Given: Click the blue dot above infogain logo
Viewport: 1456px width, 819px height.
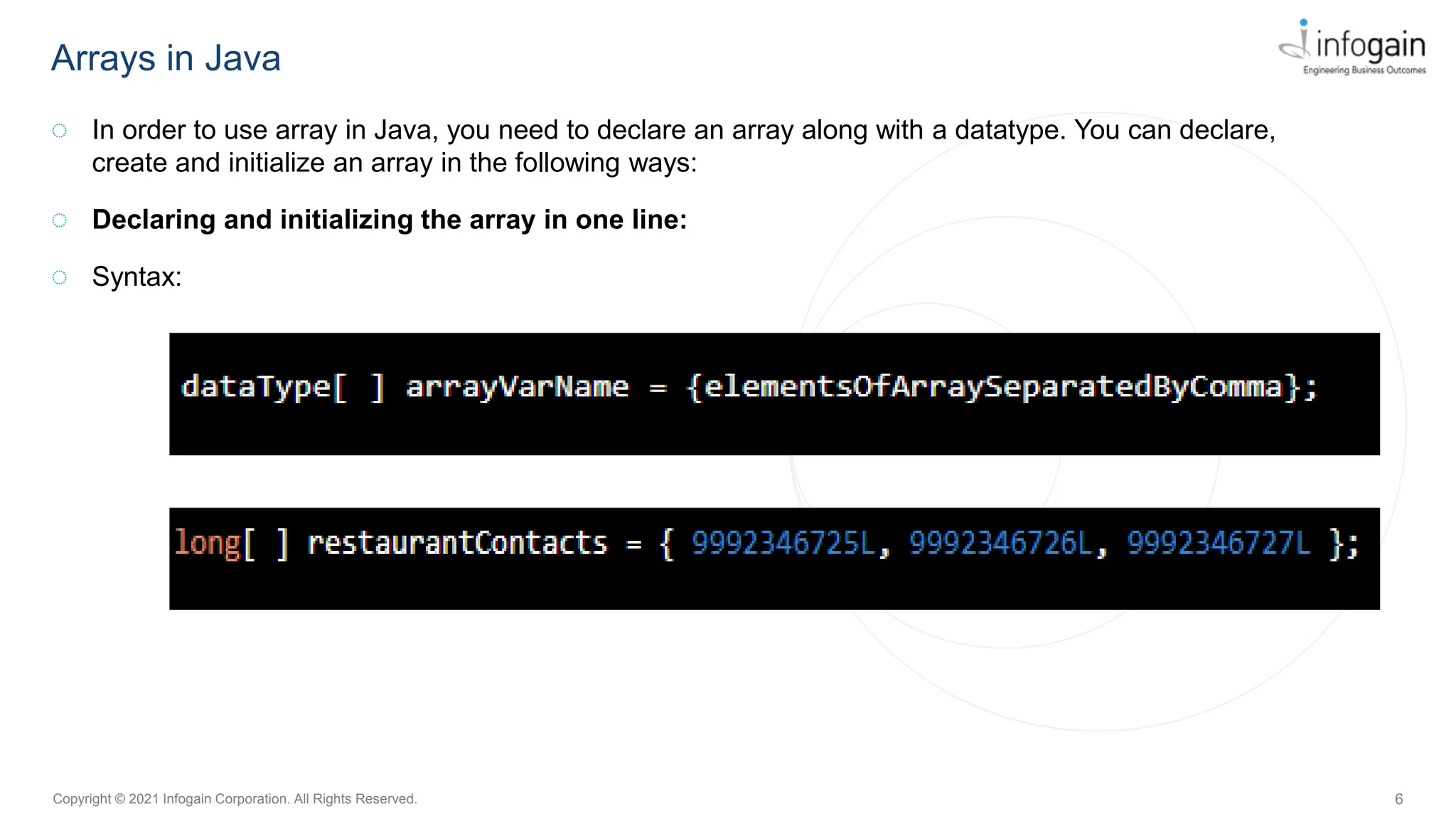Looking at the screenshot, I should pyautogui.click(x=1303, y=23).
